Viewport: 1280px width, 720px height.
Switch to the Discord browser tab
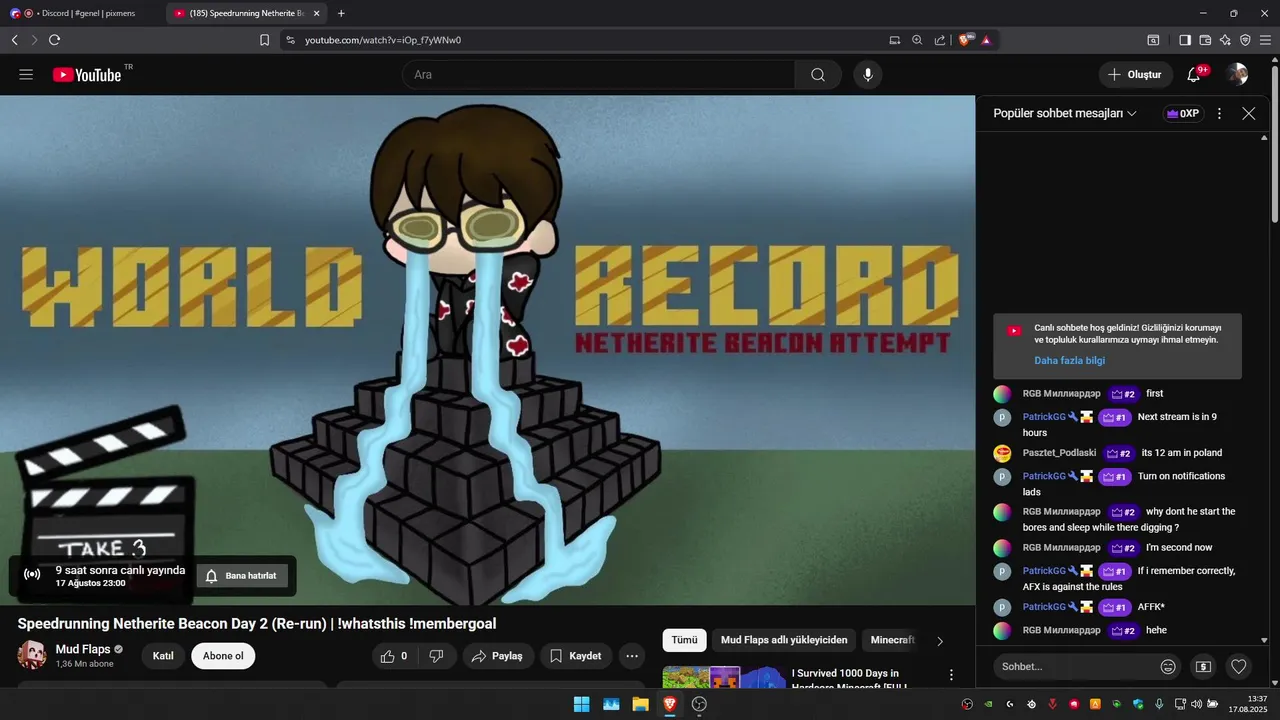(82, 13)
